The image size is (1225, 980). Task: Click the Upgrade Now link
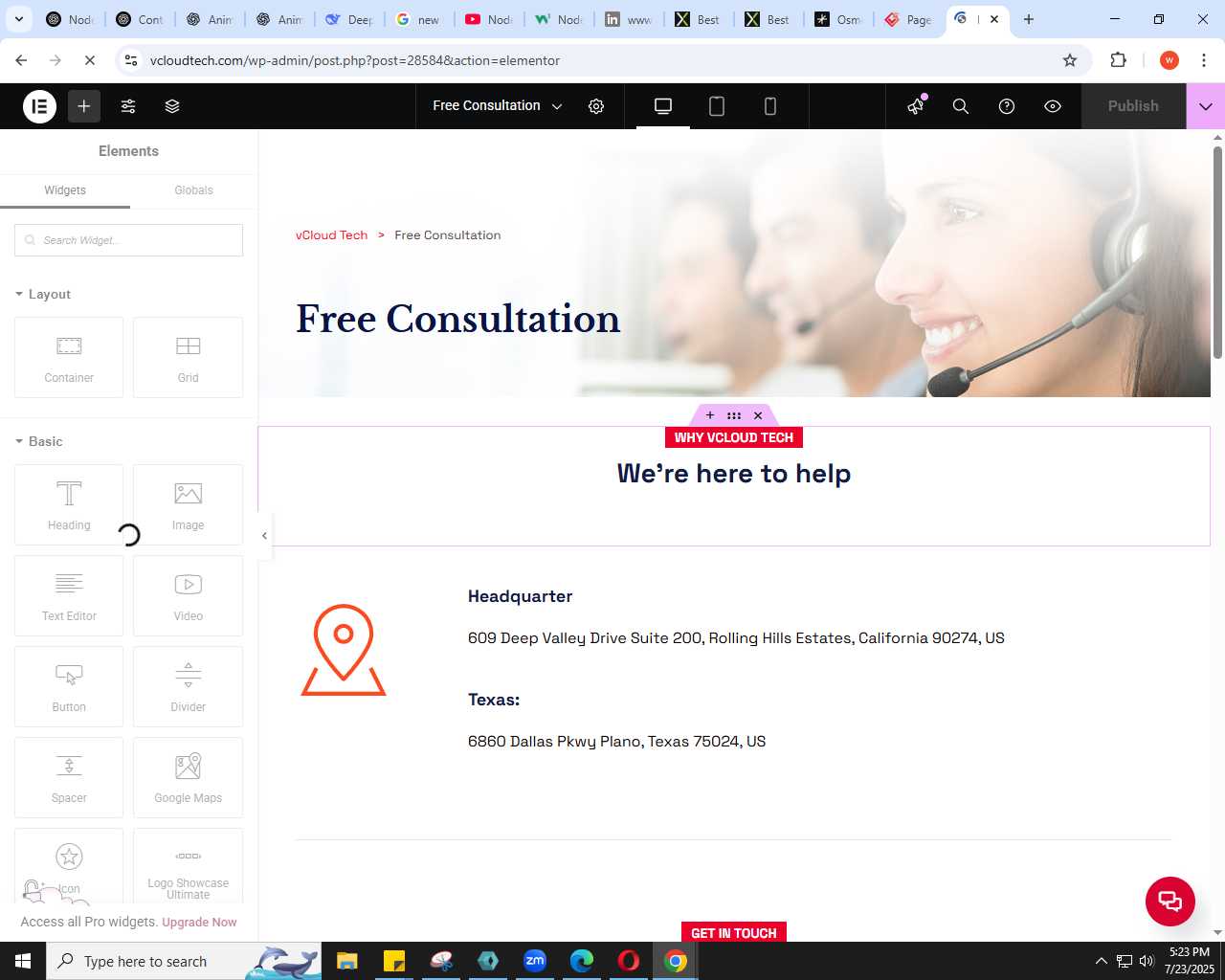(x=199, y=923)
